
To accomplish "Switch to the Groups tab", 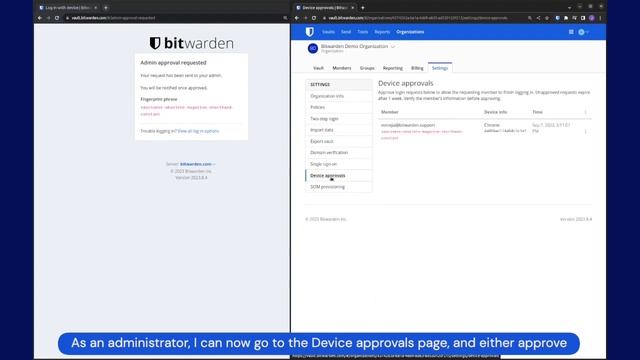I will pyautogui.click(x=367, y=68).
